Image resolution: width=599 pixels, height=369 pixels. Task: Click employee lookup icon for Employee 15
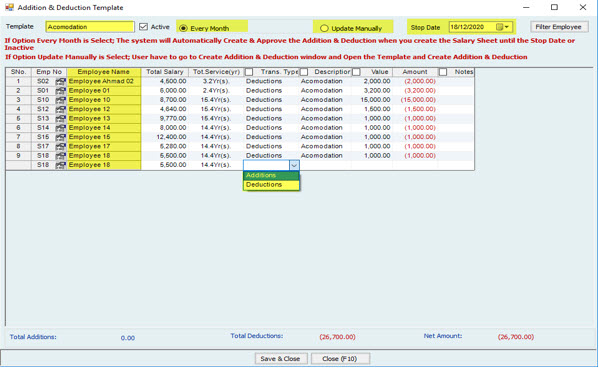pos(61,137)
